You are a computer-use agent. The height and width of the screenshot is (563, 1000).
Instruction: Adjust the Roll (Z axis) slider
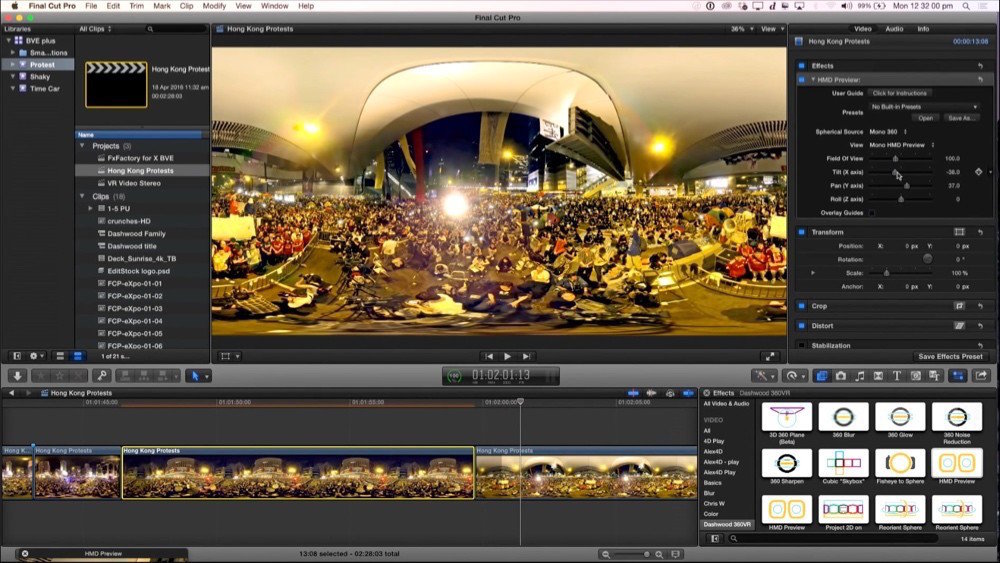(900, 199)
